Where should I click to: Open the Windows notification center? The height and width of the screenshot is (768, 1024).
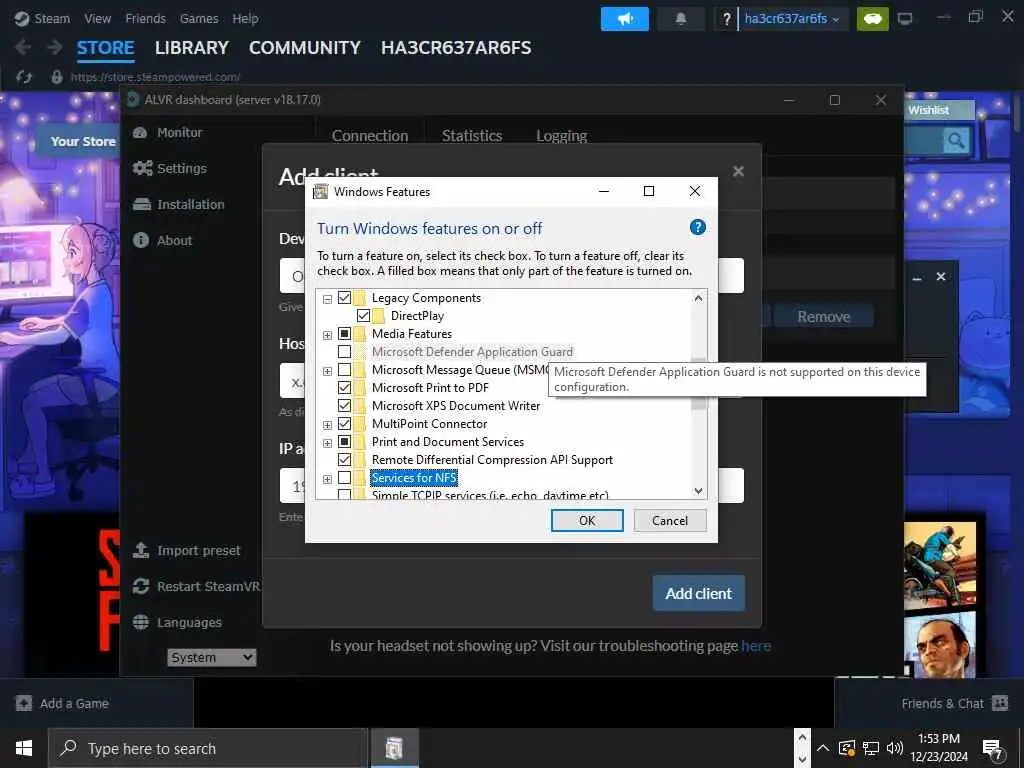993,750
